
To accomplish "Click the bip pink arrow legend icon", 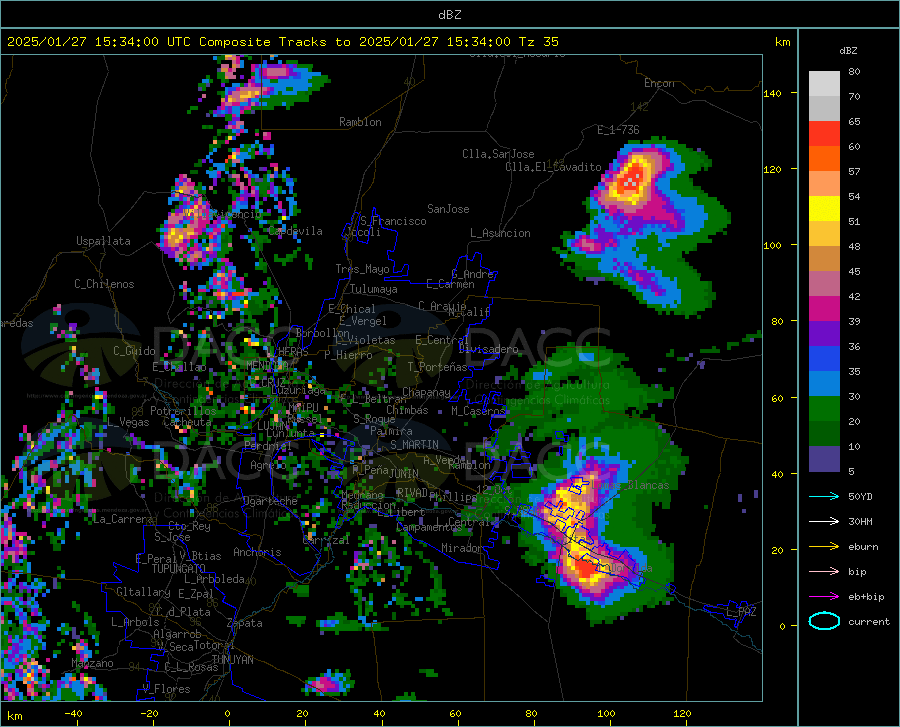I will (x=824, y=572).
